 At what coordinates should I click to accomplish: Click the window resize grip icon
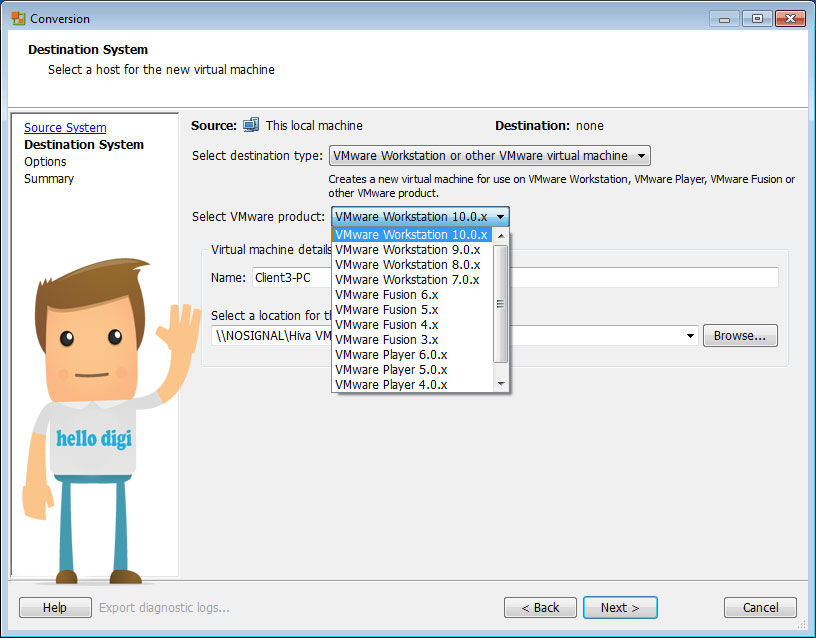point(801,624)
